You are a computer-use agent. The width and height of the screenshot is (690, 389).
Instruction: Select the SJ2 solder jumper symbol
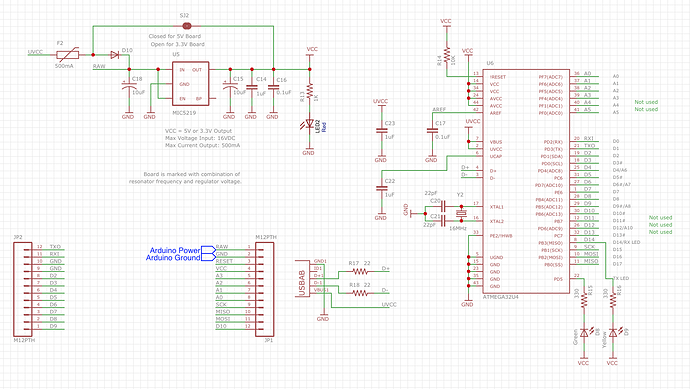pyautogui.click(x=186, y=26)
